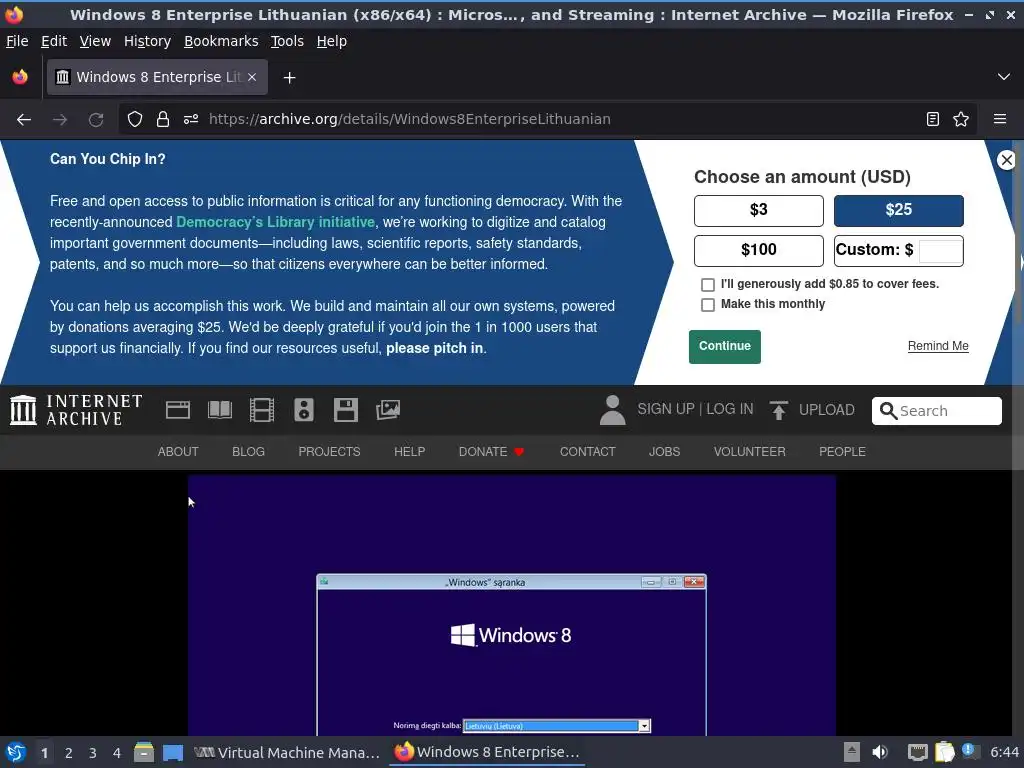Open a new tab with plus button
The image size is (1024, 768).
(x=289, y=78)
